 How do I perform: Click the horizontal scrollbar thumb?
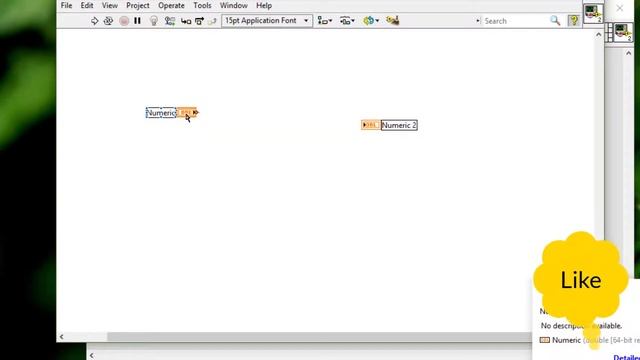pyautogui.click(x=319, y=337)
